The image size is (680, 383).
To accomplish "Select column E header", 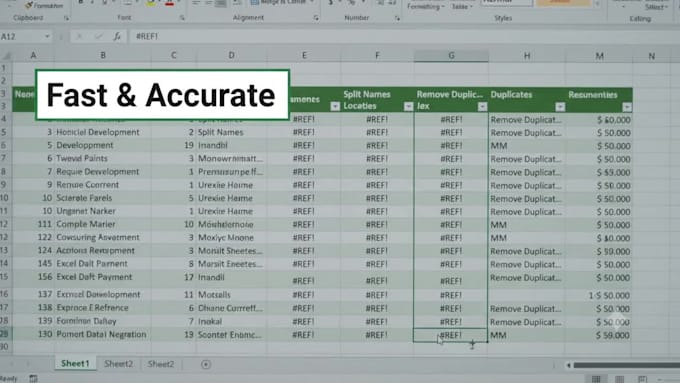I will click(304, 56).
